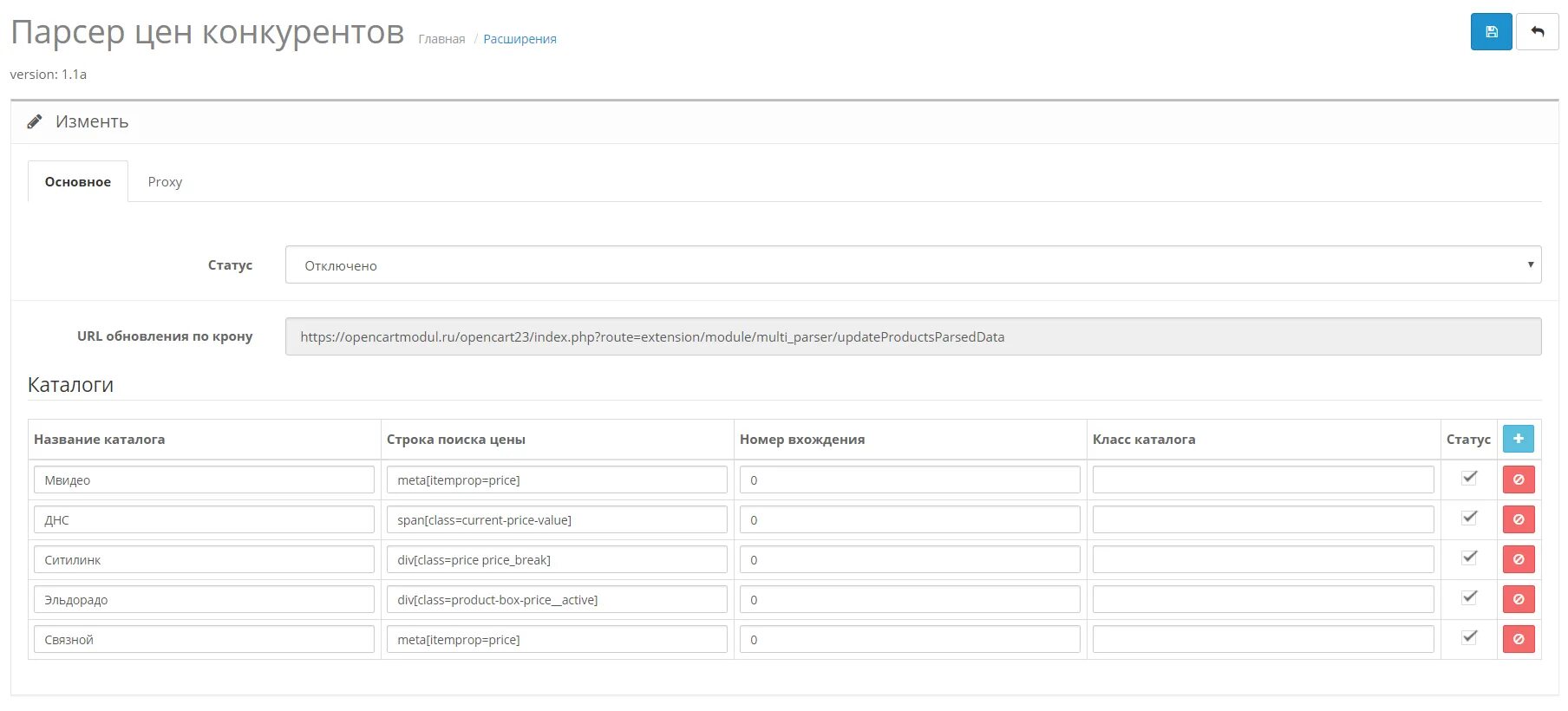
Task: Click catalog class field for ДНС
Action: [x=1263, y=519]
